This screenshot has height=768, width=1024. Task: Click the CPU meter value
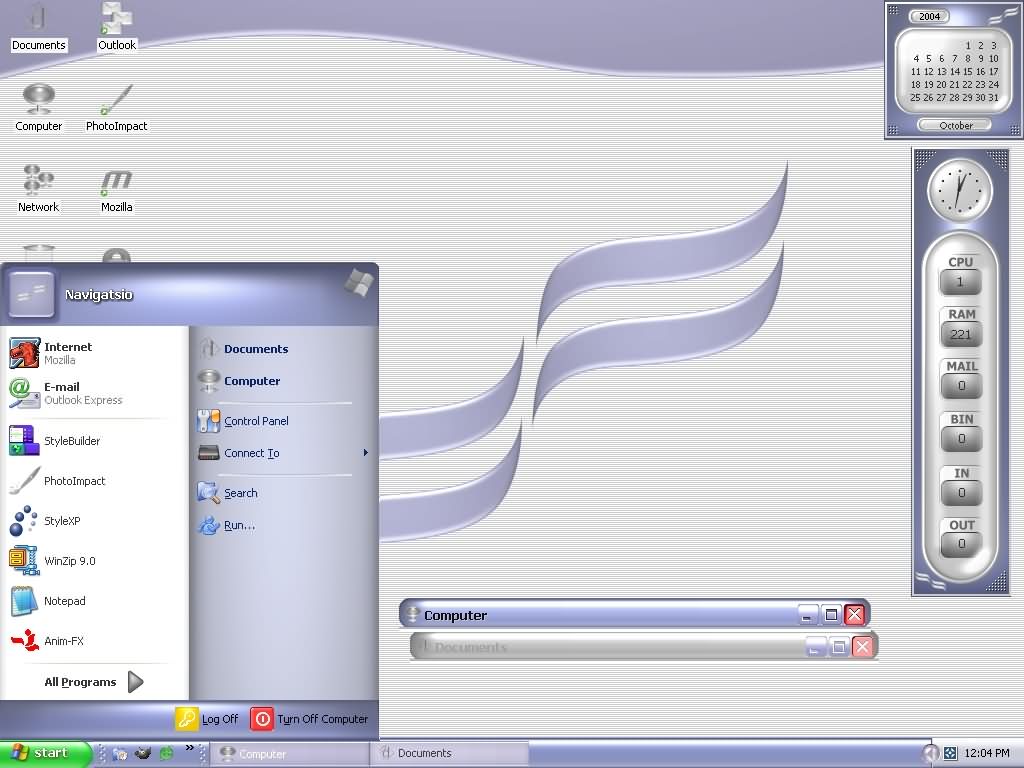point(960,282)
